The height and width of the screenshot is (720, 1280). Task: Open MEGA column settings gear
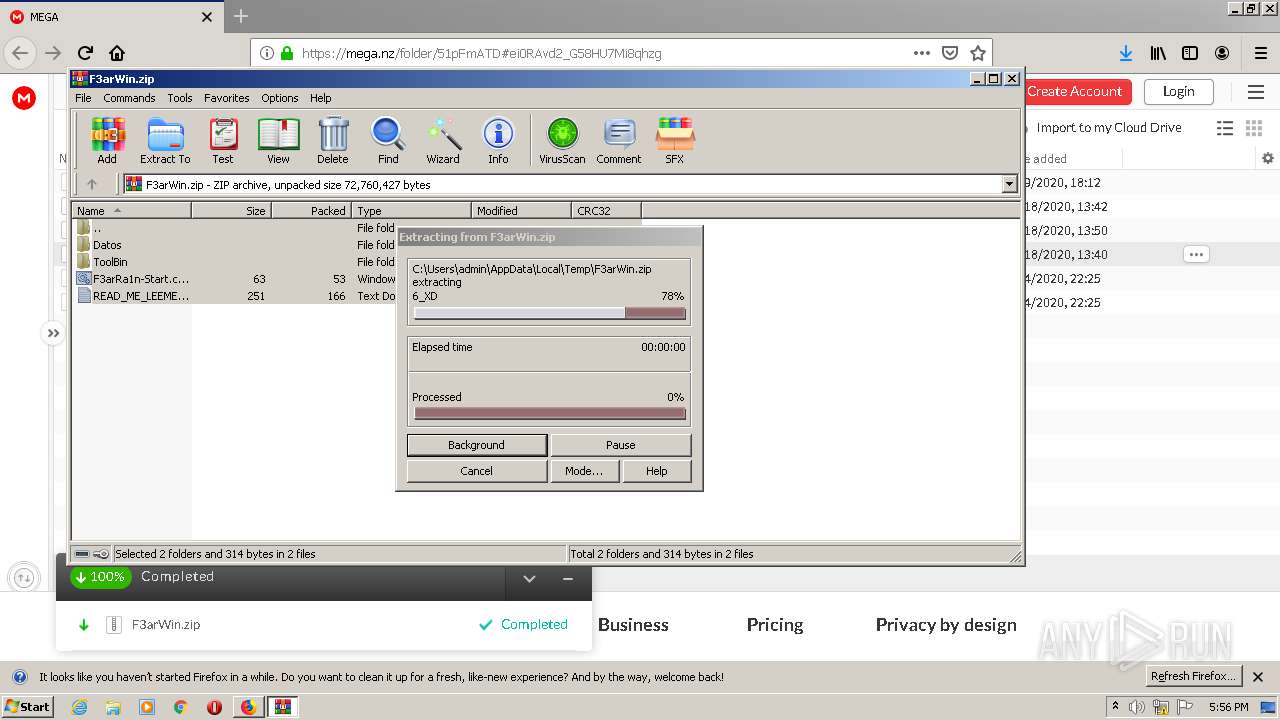pos(1268,158)
